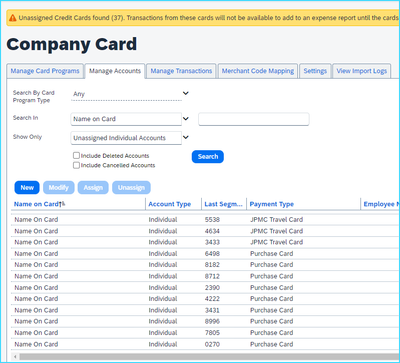Select the Manage Accounts tab
Image resolution: width=400 pixels, height=363 pixels.
click(115, 71)
